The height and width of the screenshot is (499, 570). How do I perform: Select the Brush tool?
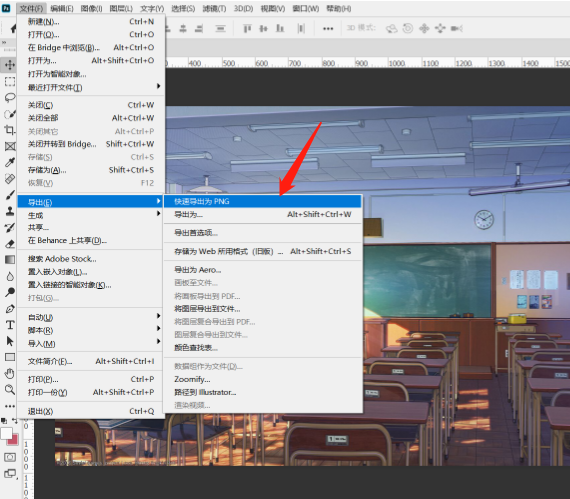coord(9,195)
